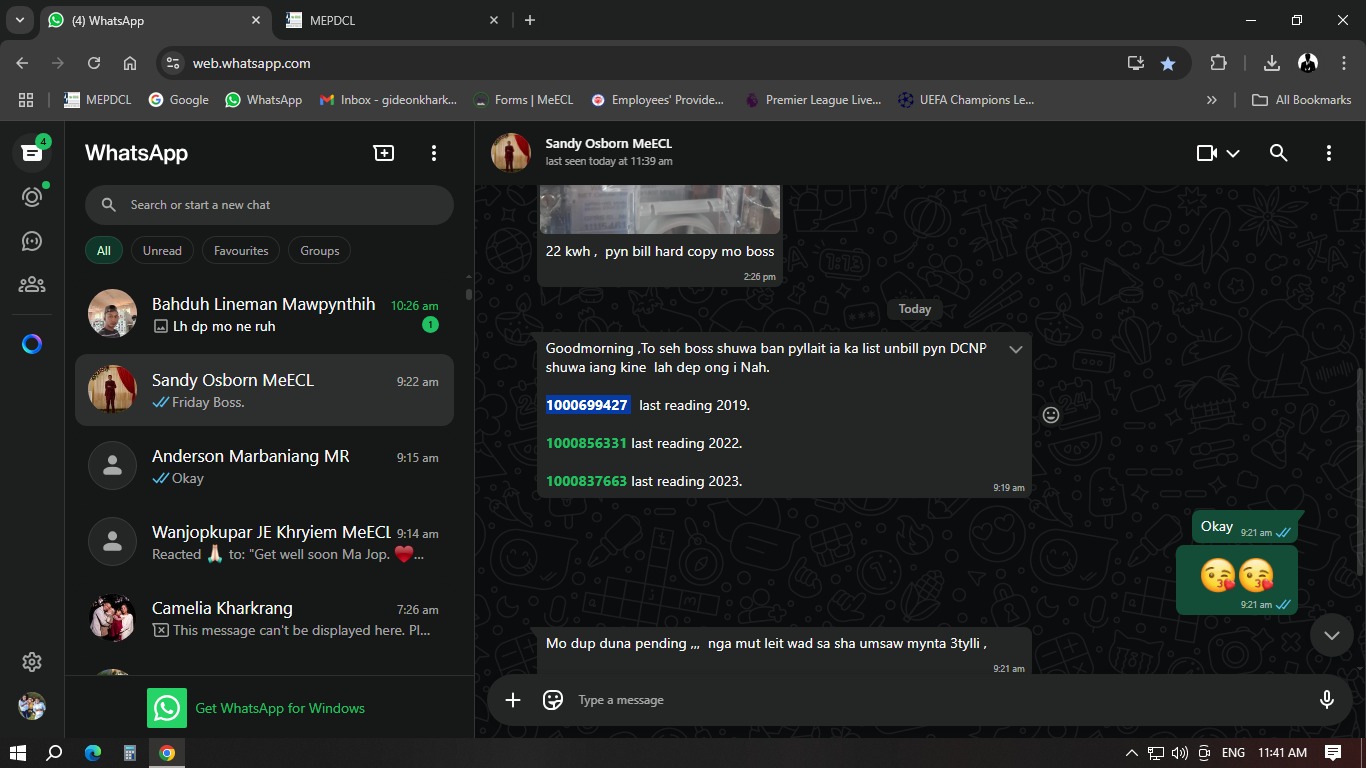Open the emoji and sticker picker
This screenshot has width=1366, height=768.
click(553, 700)
